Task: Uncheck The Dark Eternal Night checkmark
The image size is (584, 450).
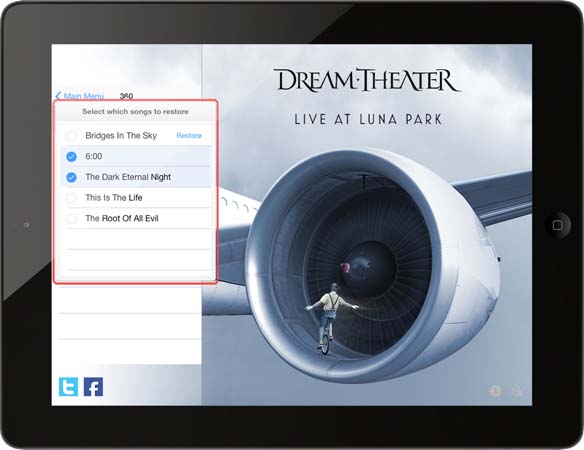Action: (x=71, y=177)
